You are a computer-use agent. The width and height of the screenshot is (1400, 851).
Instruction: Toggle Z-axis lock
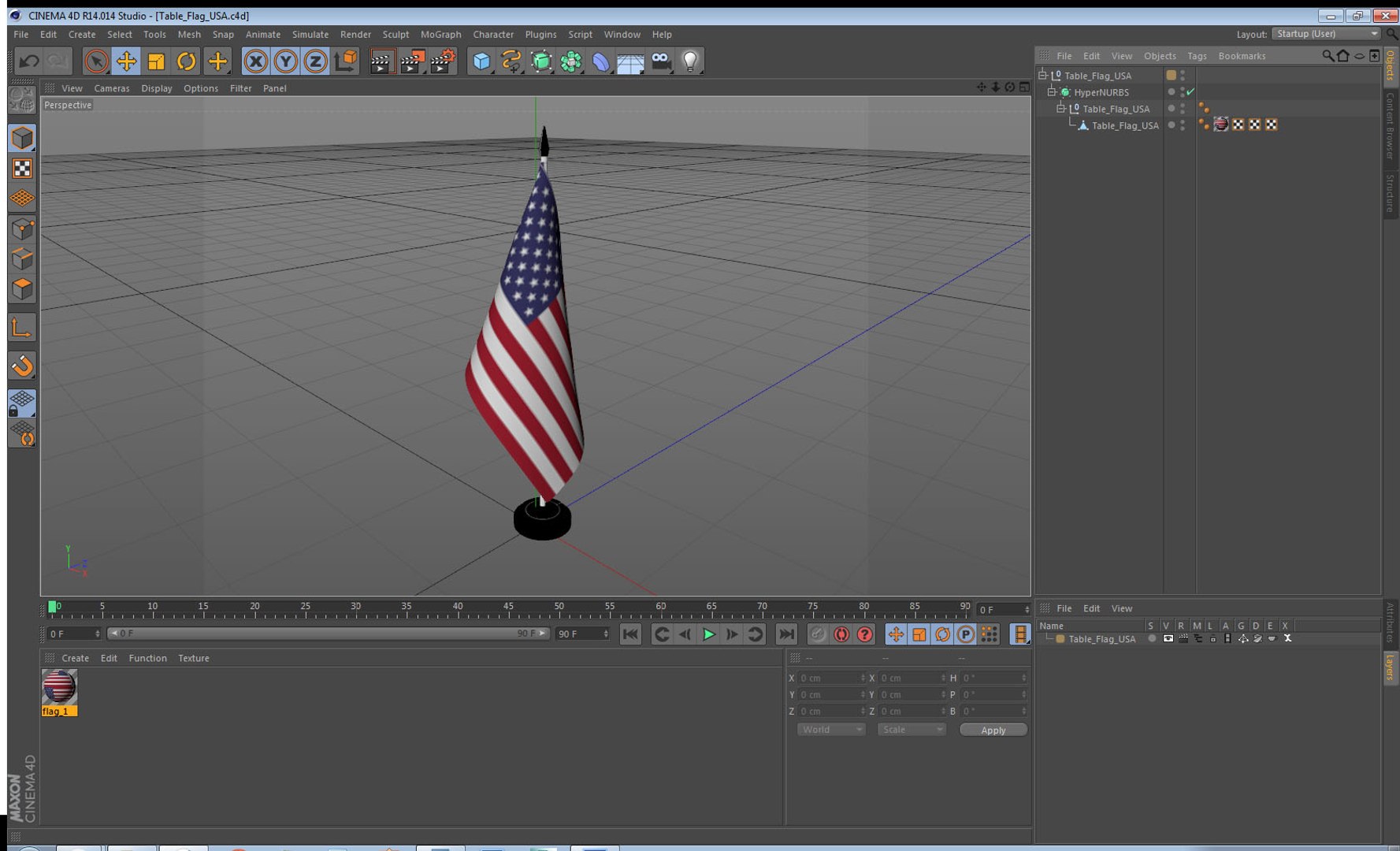(x=315, y=61)
